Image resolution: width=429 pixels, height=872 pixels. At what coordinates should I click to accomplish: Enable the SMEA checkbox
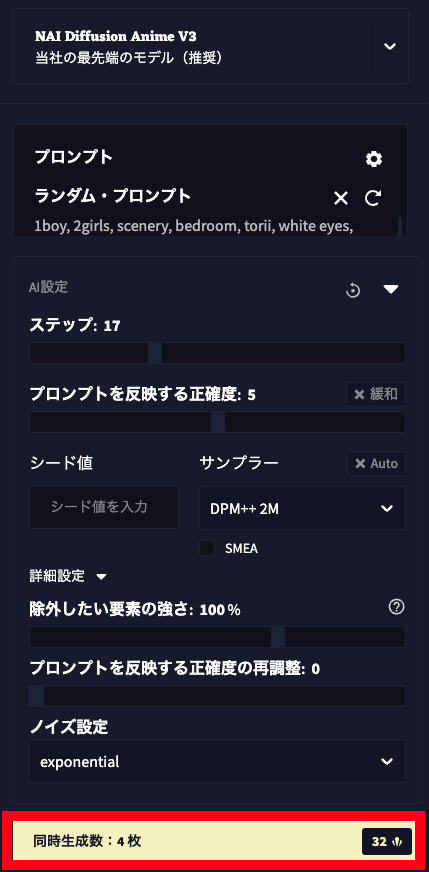tap(207, 548)
